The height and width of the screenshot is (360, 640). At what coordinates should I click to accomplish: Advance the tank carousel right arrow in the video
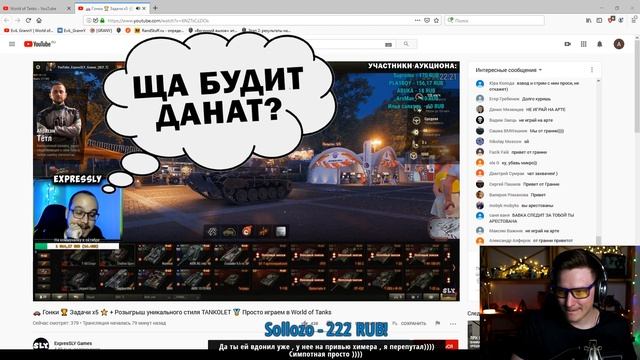[454, 268]
